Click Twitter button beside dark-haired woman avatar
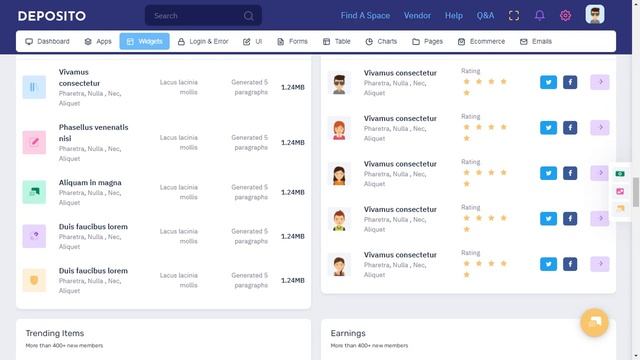The image size is (640, 360). (548, 173)
